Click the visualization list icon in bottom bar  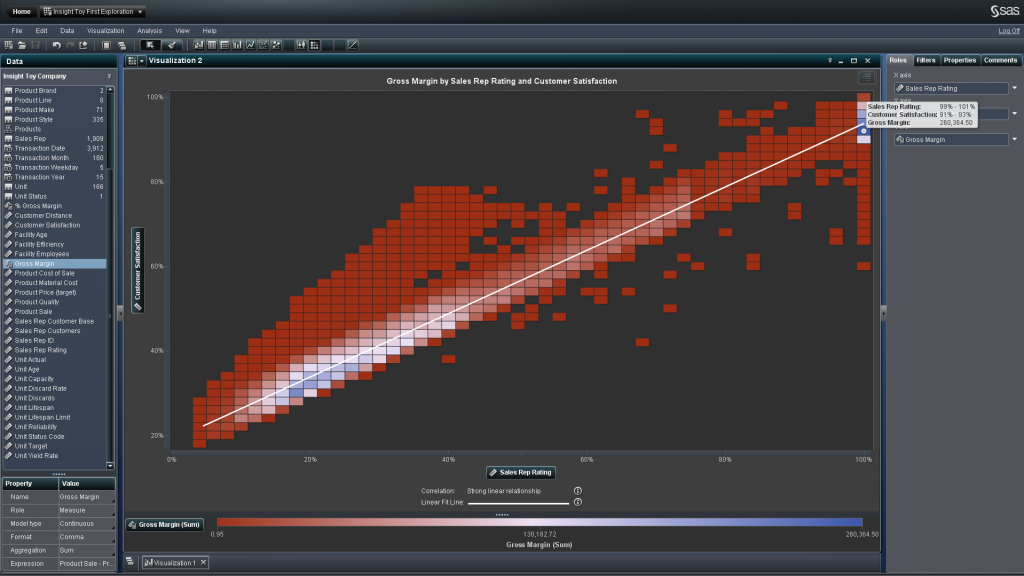(130, 562)
